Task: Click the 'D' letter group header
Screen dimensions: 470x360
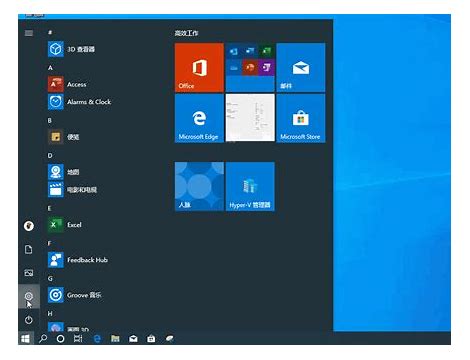Action: pos(50,155)
